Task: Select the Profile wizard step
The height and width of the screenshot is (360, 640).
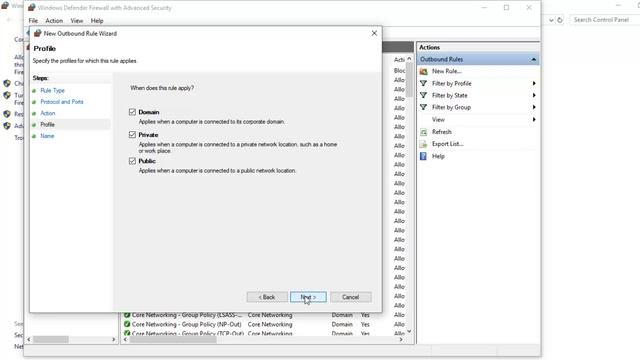Action: click(x=47, y=124)
